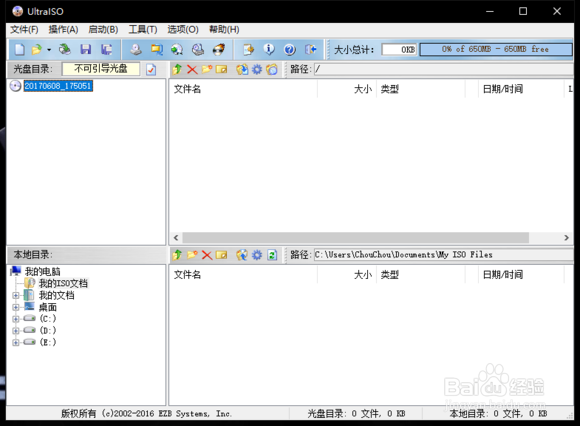Image resolution: width=580 pixels, height=426 pixels.
Task: Click the Add Files icon in main toolbar
Action: (248, 49)
